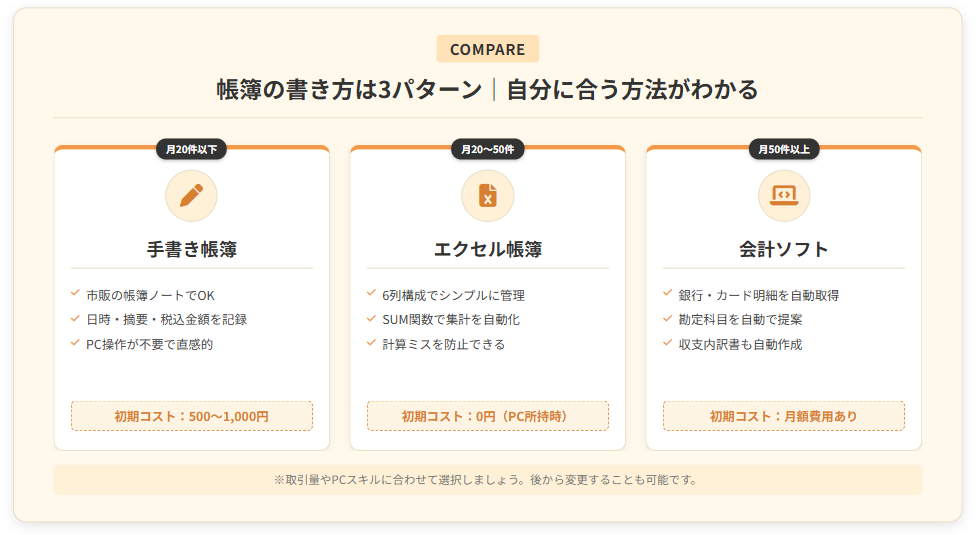Click checkmark beside 市販の帳簿ノートでOK
This screenshot has width=977, height=535.
tap(75, 294)
